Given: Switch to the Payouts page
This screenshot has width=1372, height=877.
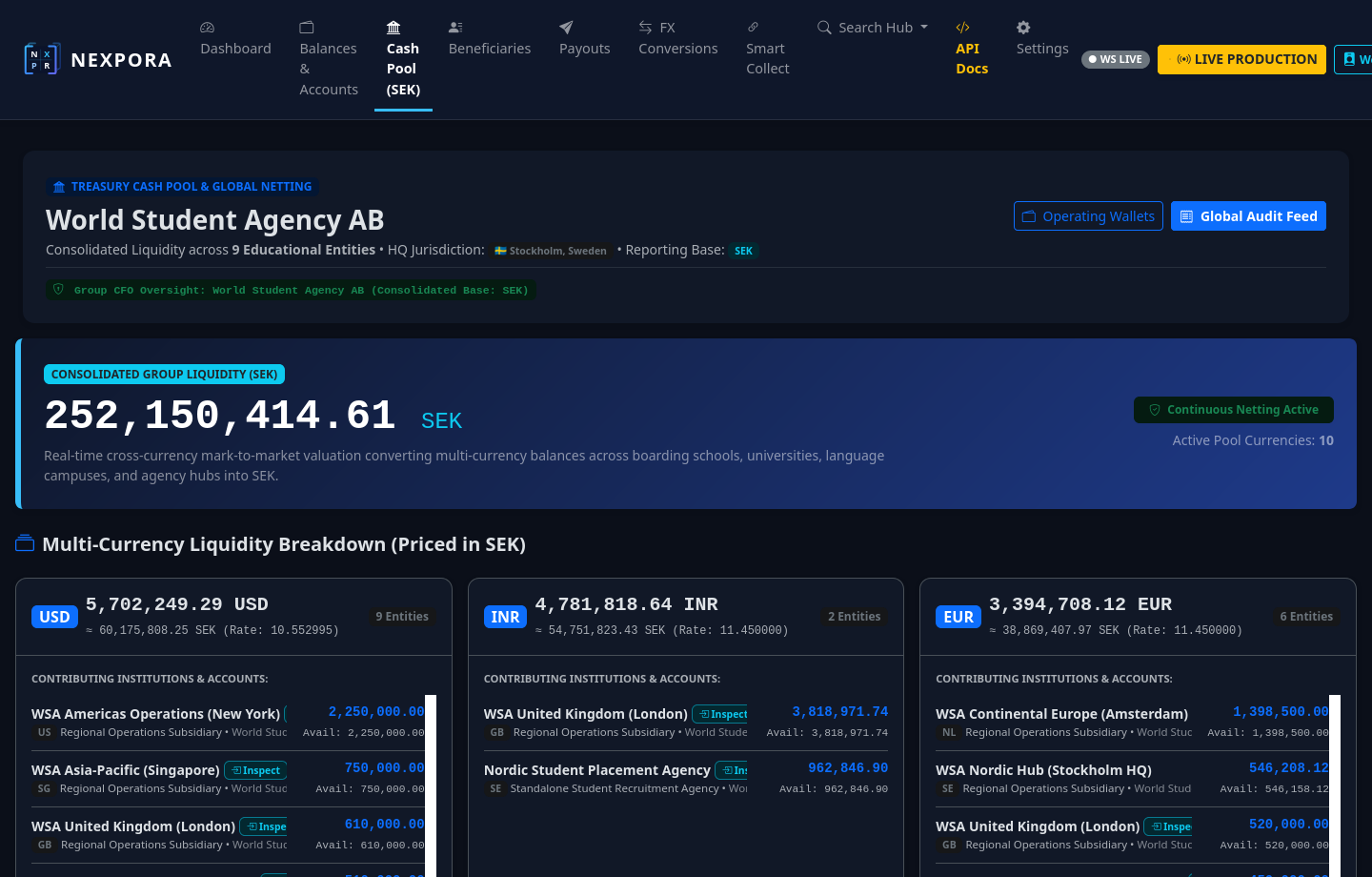Looking at the screenshot, I should click(584, 39).
